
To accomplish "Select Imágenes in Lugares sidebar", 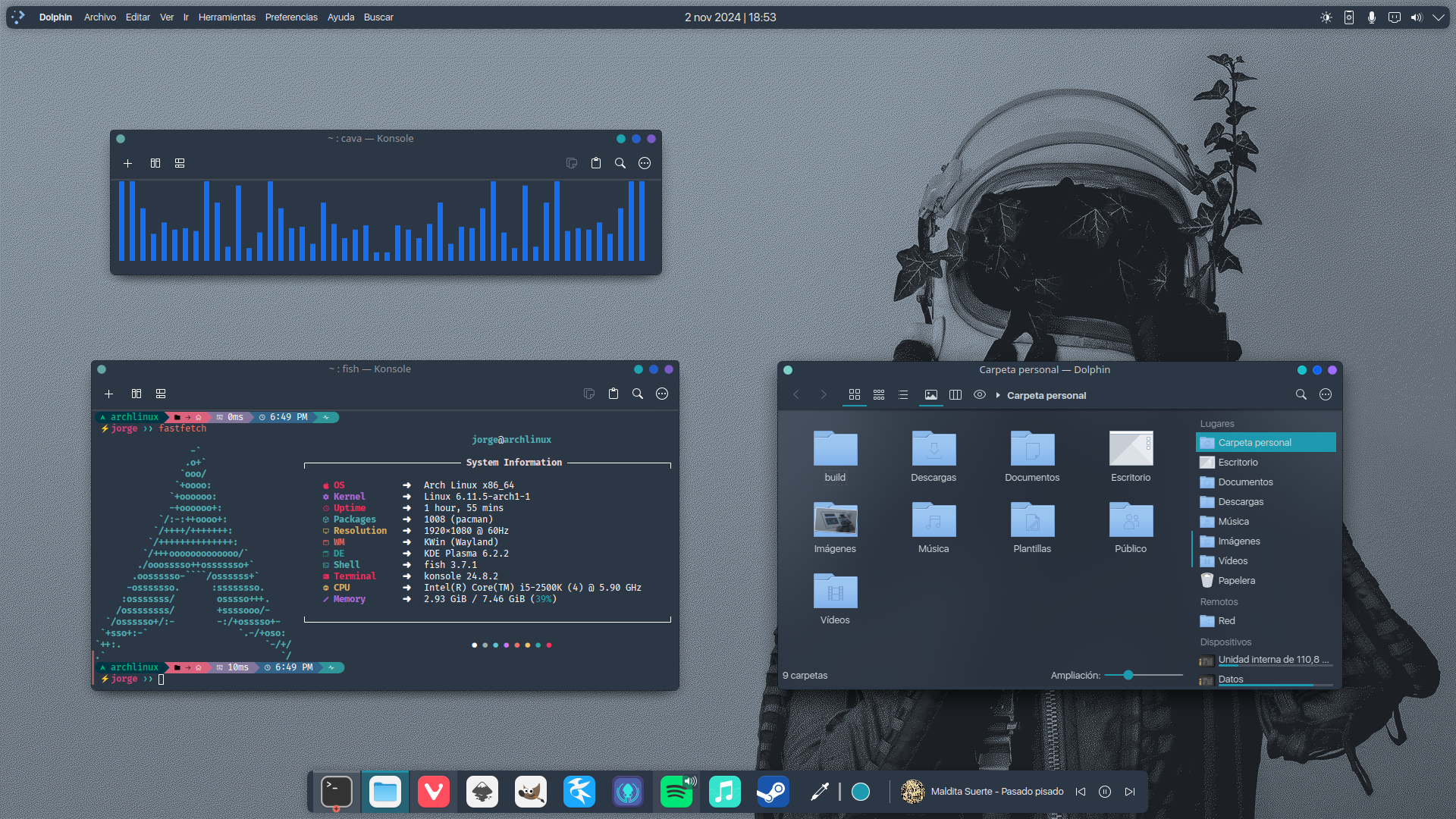I will (1266, 541).
